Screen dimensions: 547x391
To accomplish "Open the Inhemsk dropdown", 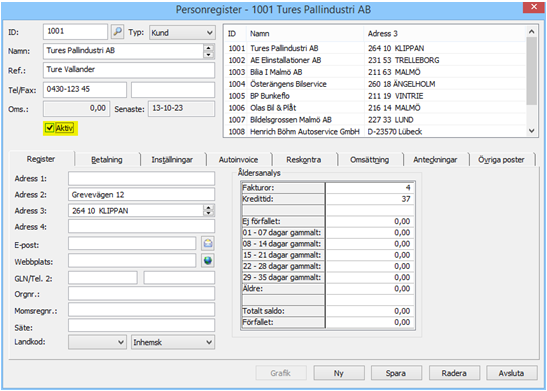I will tap(173, 342).
